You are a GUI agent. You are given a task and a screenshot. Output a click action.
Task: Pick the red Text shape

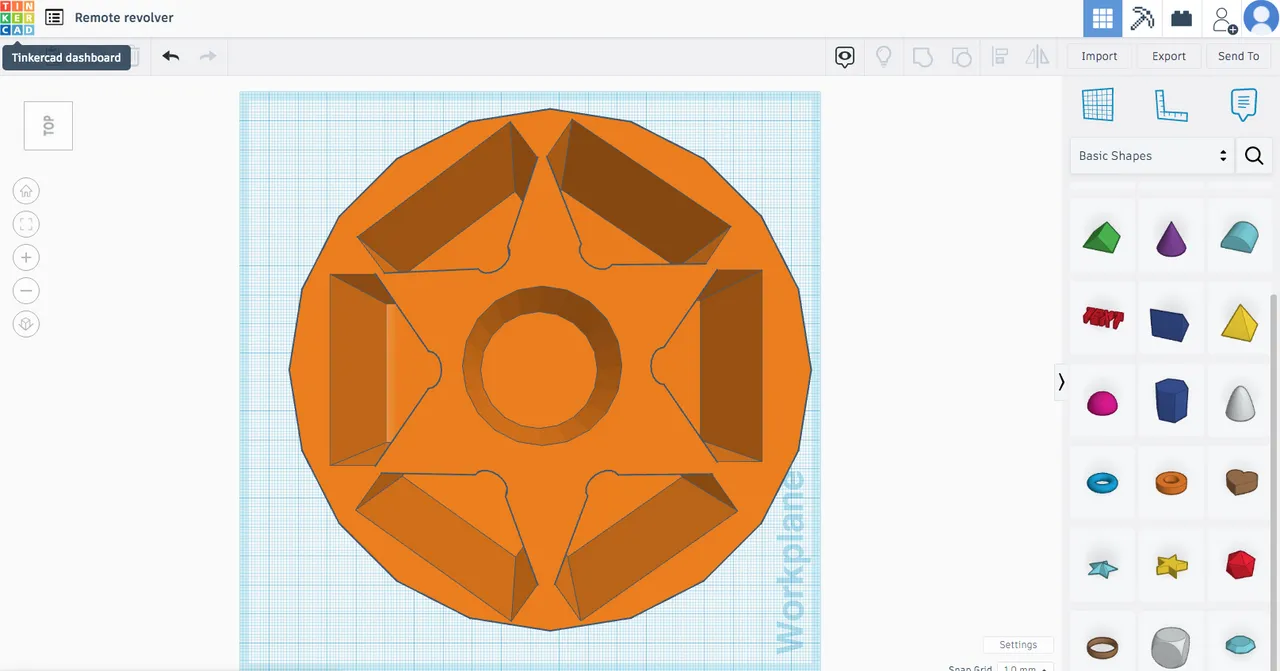click(1102, 319)
